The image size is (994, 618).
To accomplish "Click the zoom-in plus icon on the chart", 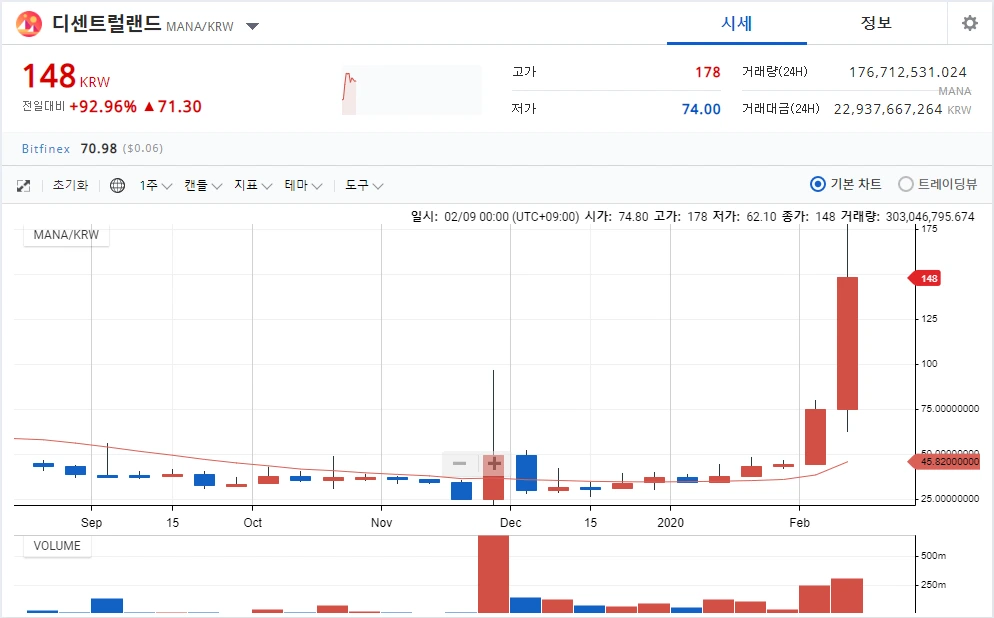I will (x=493, y=464).
